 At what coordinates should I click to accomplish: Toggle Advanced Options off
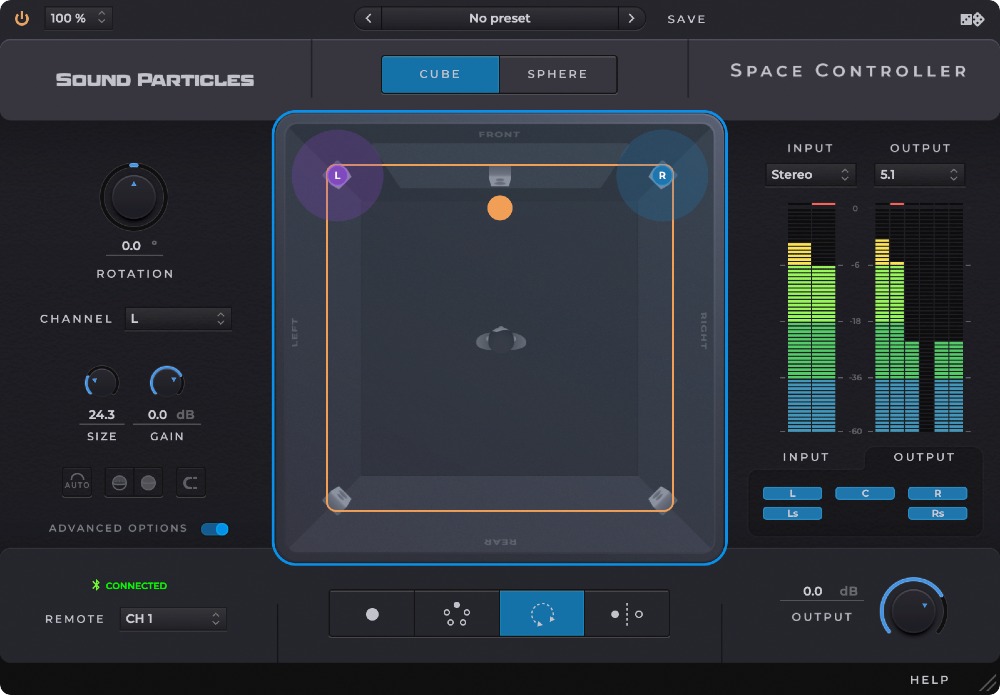(215, 529)
